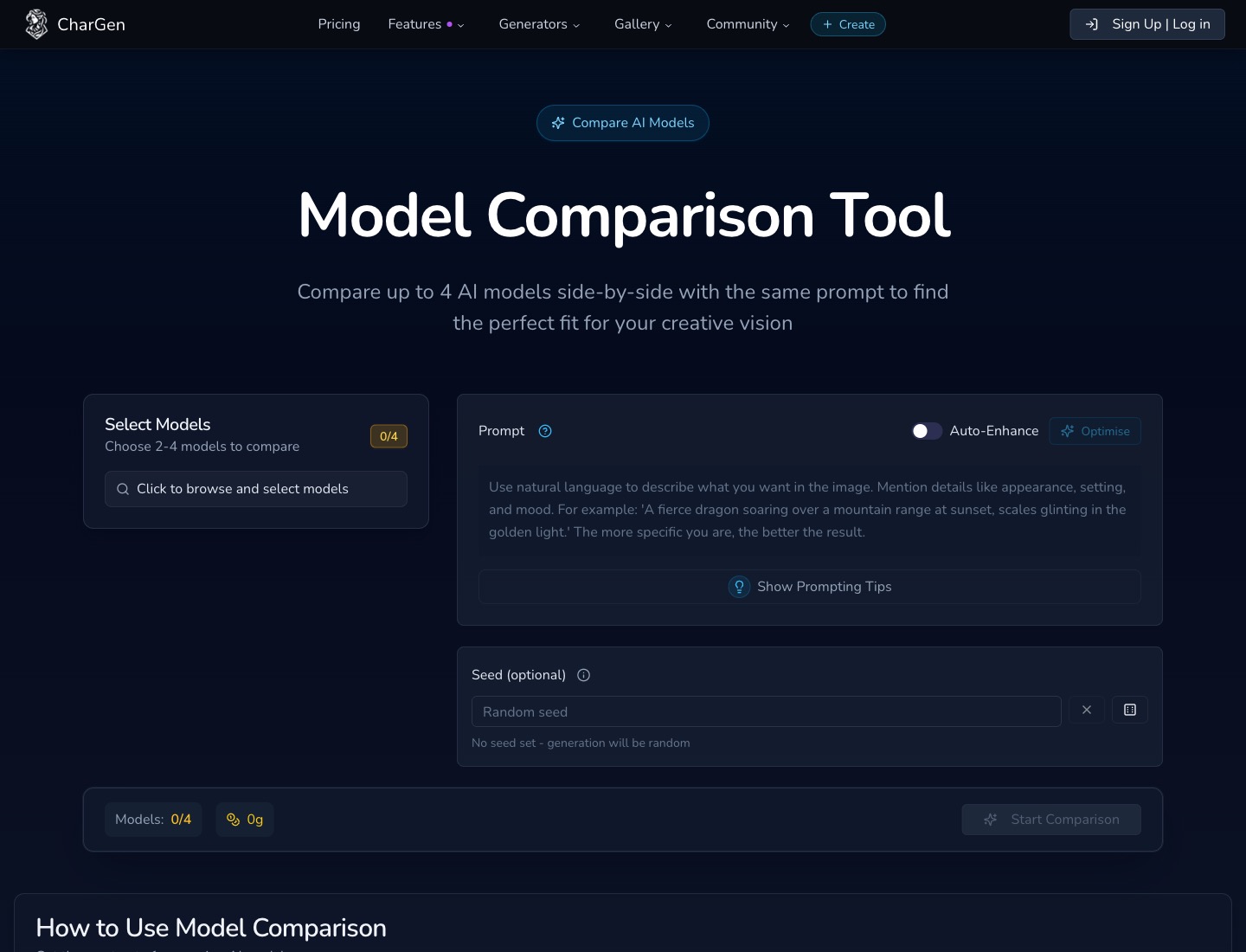This screenshot has height=952, width=1246.
Task: Open the Gallery dropdown
Action: [x=643, y=24]
